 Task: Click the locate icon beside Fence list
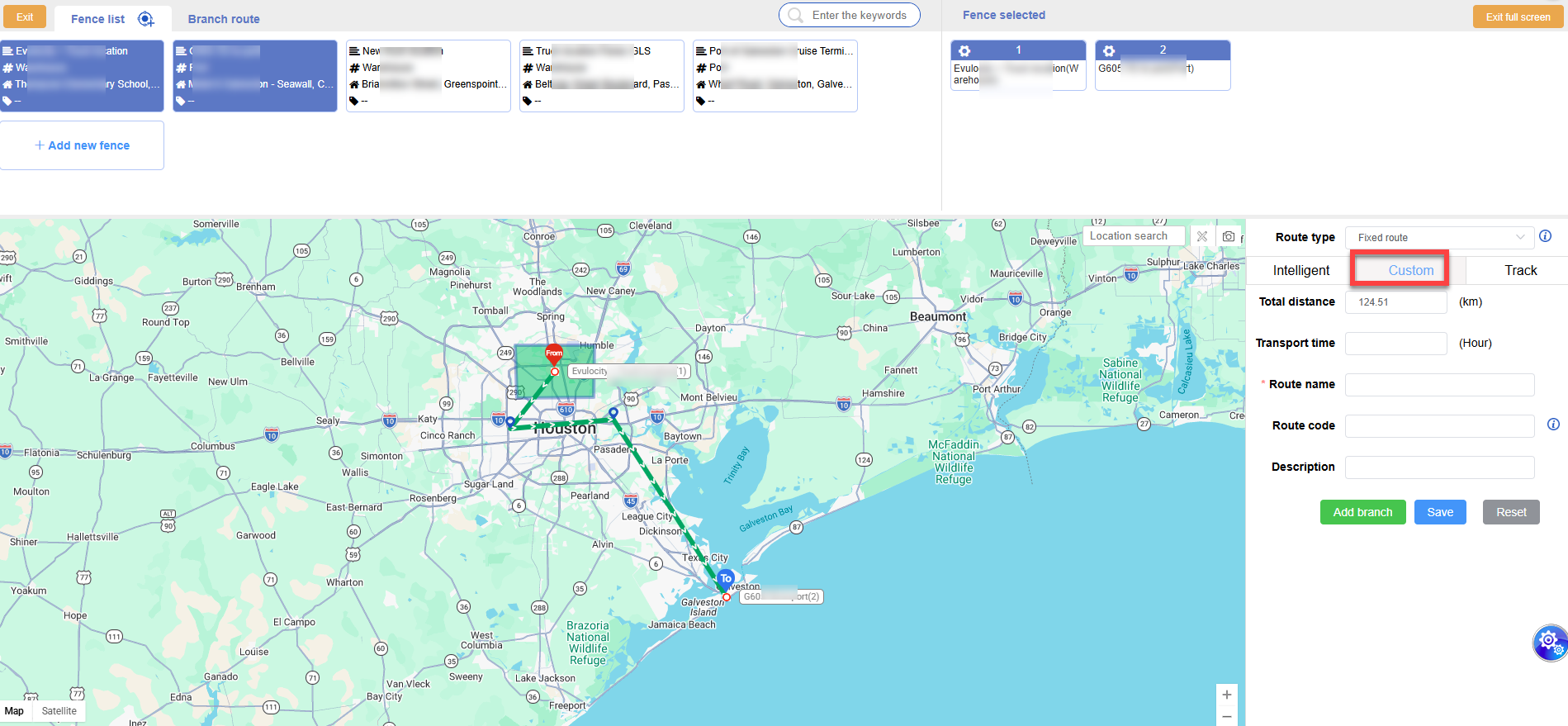click(x=146, y=19)
